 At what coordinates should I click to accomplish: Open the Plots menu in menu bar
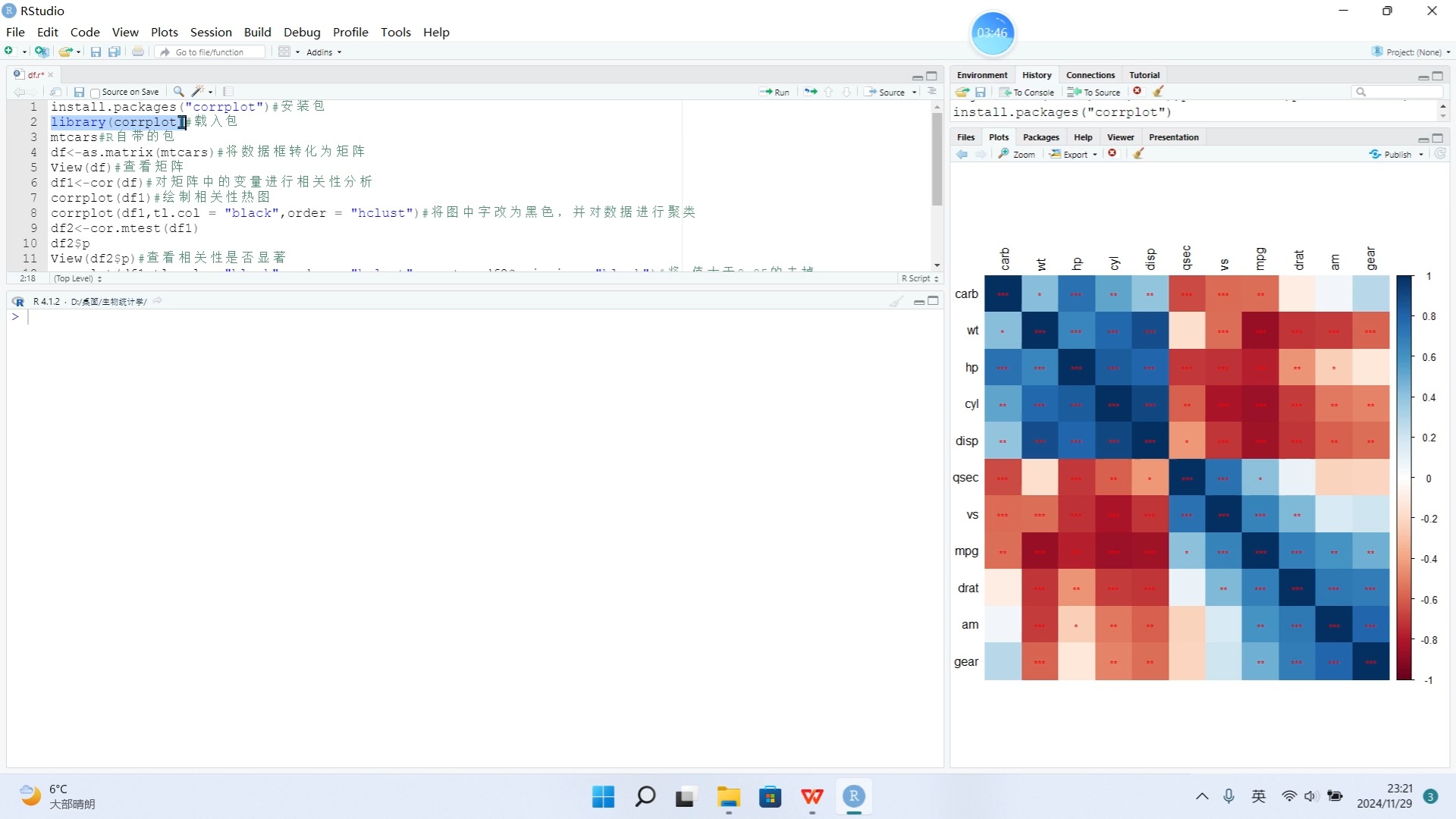[163, 32]
